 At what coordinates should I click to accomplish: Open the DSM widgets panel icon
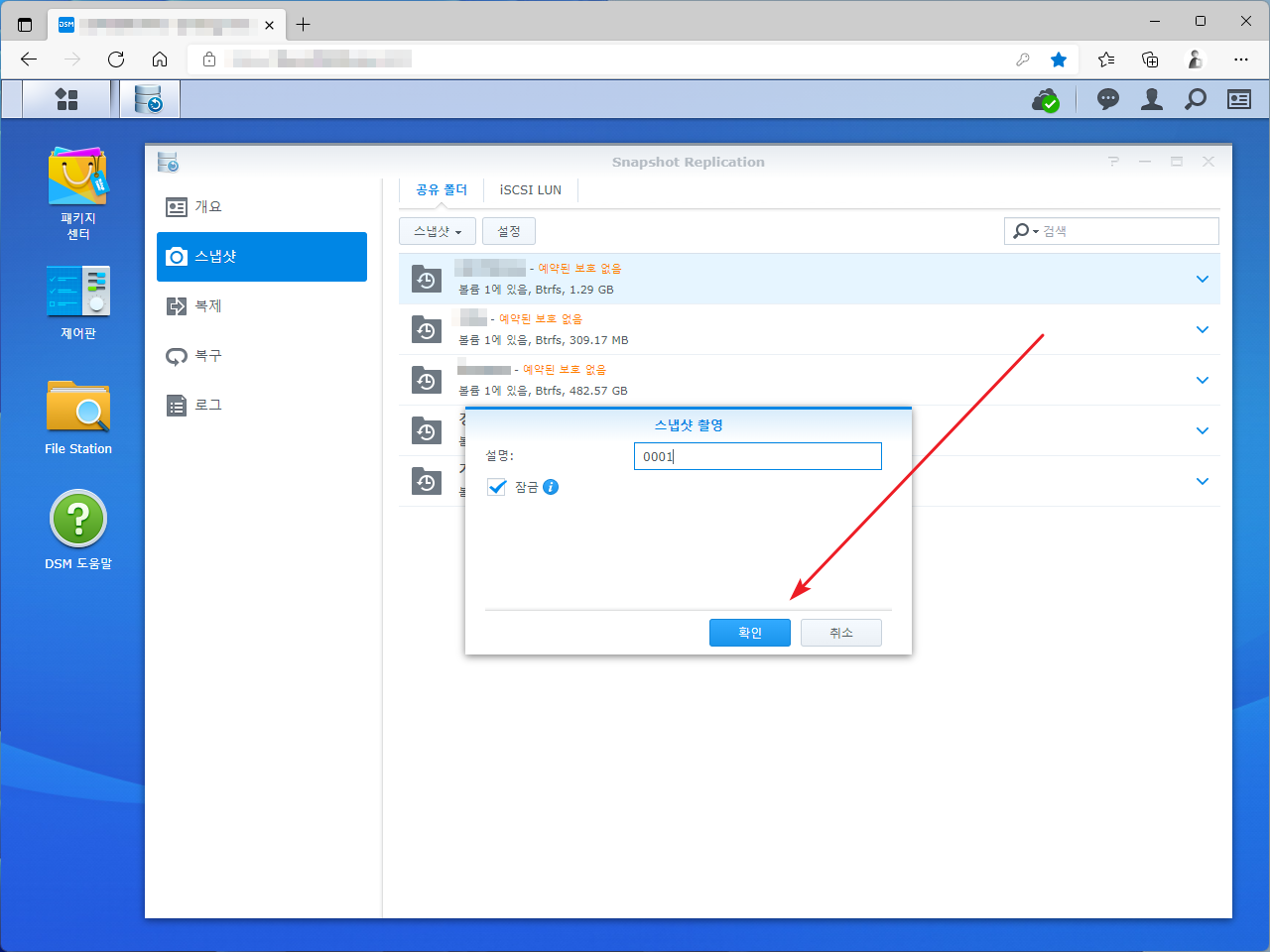click(1239, 99)
